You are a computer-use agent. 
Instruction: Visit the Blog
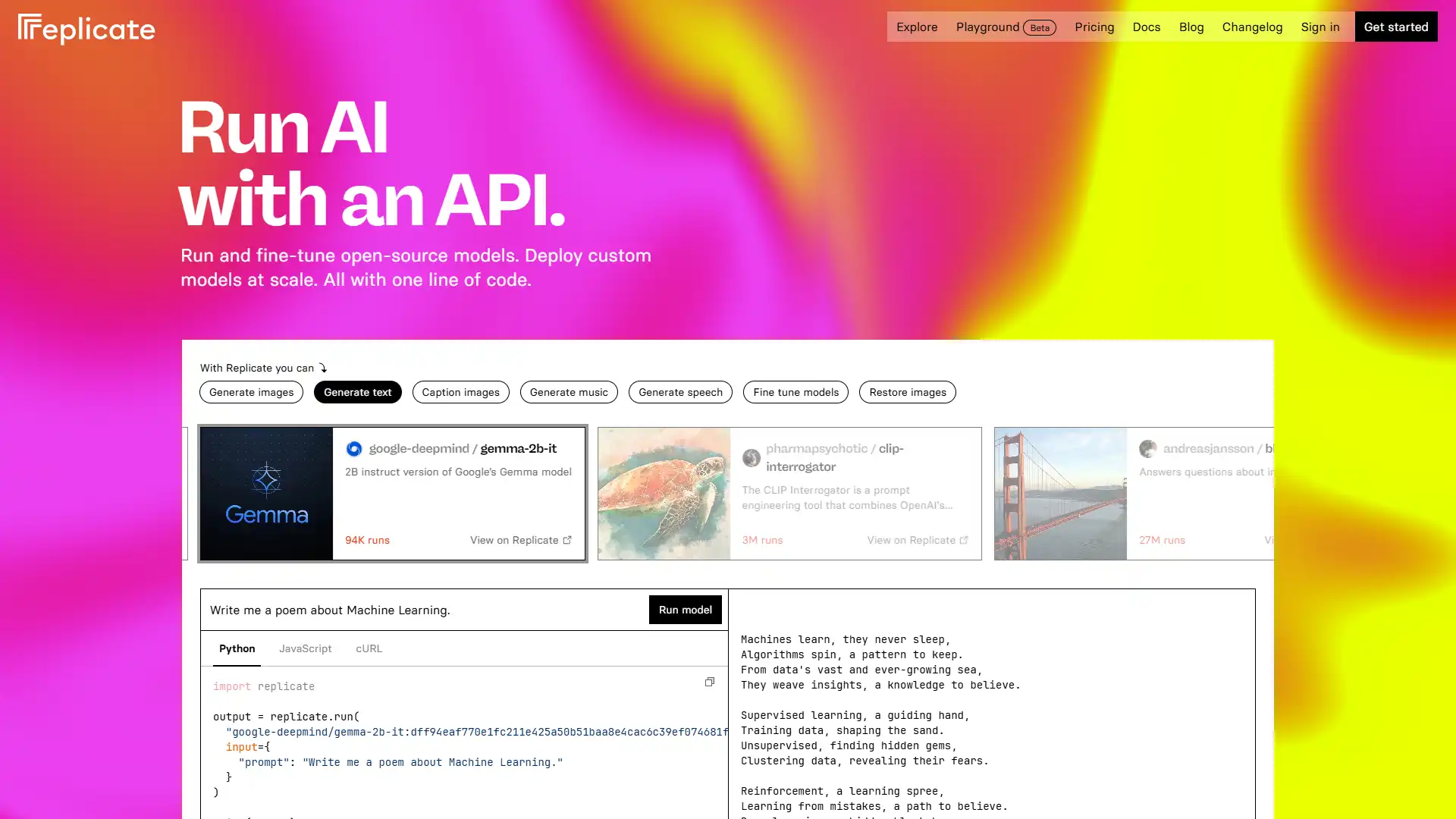1191,27
